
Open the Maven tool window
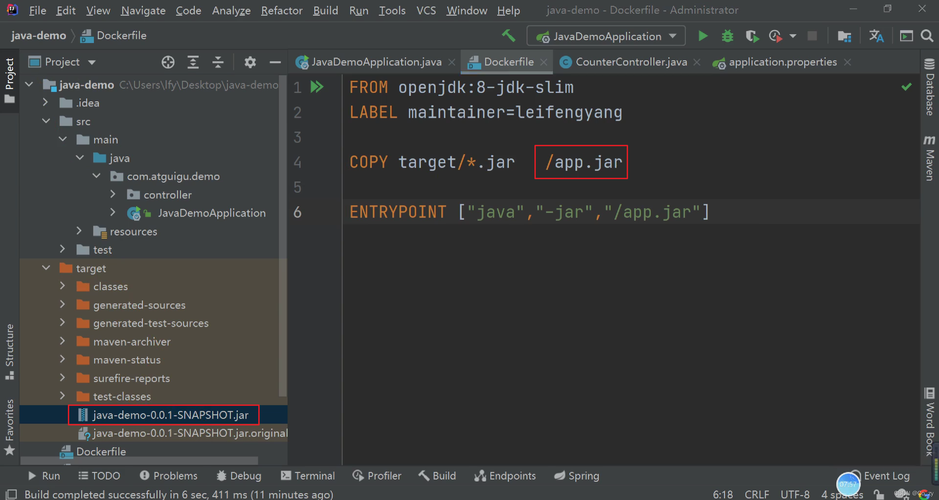click(929, 157)
